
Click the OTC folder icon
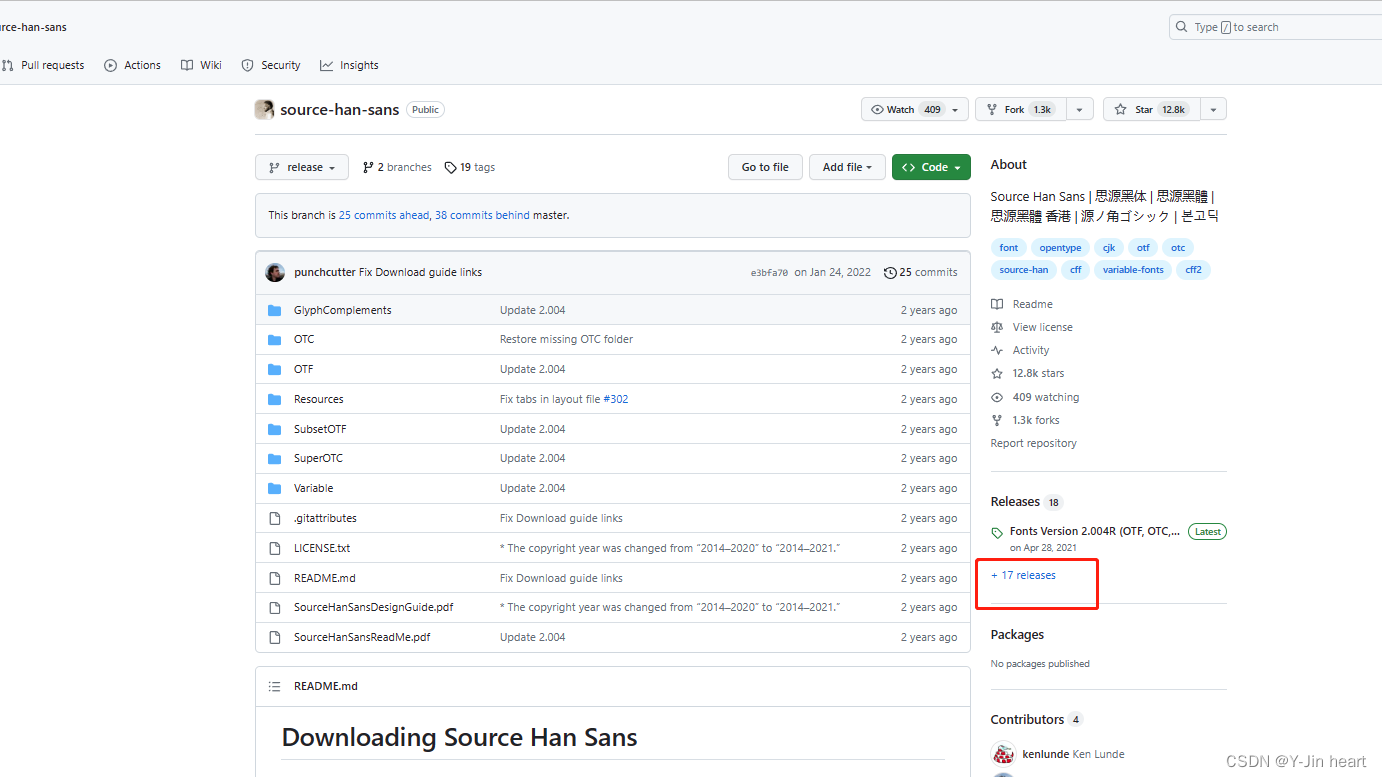(275, 340)
